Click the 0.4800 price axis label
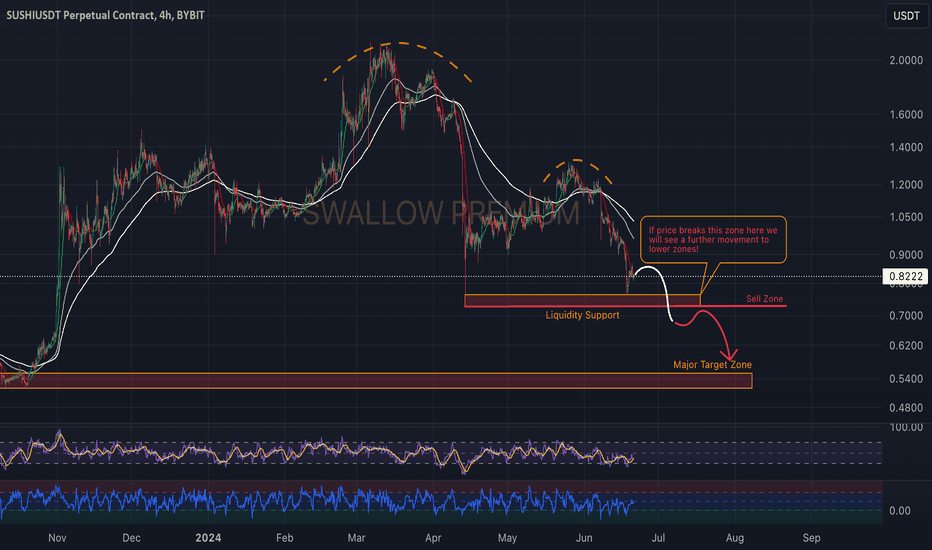 (x=906, y=408)
